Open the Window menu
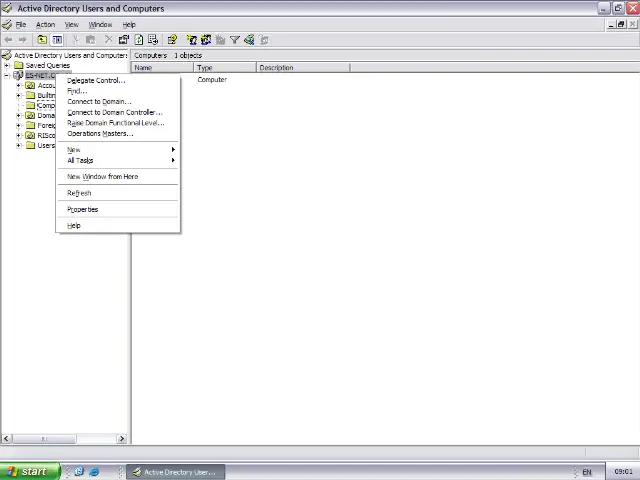Viewport: 640px width, 480px height. 100,24
